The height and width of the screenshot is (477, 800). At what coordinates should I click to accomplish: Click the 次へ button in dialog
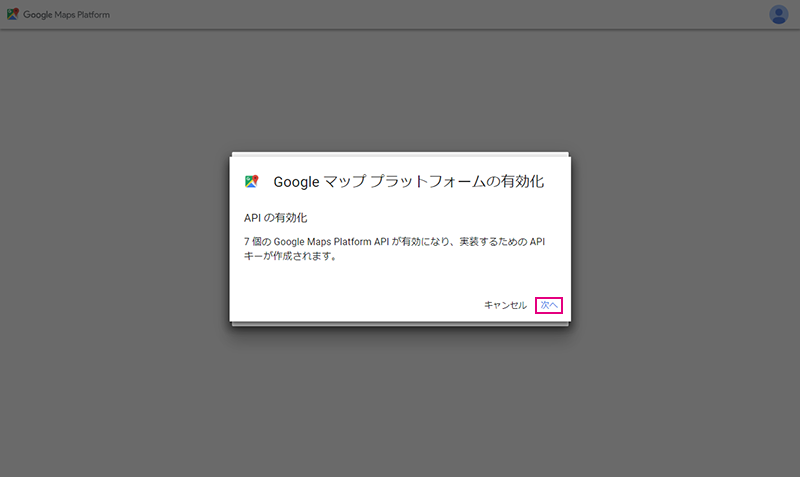point(548,305)
